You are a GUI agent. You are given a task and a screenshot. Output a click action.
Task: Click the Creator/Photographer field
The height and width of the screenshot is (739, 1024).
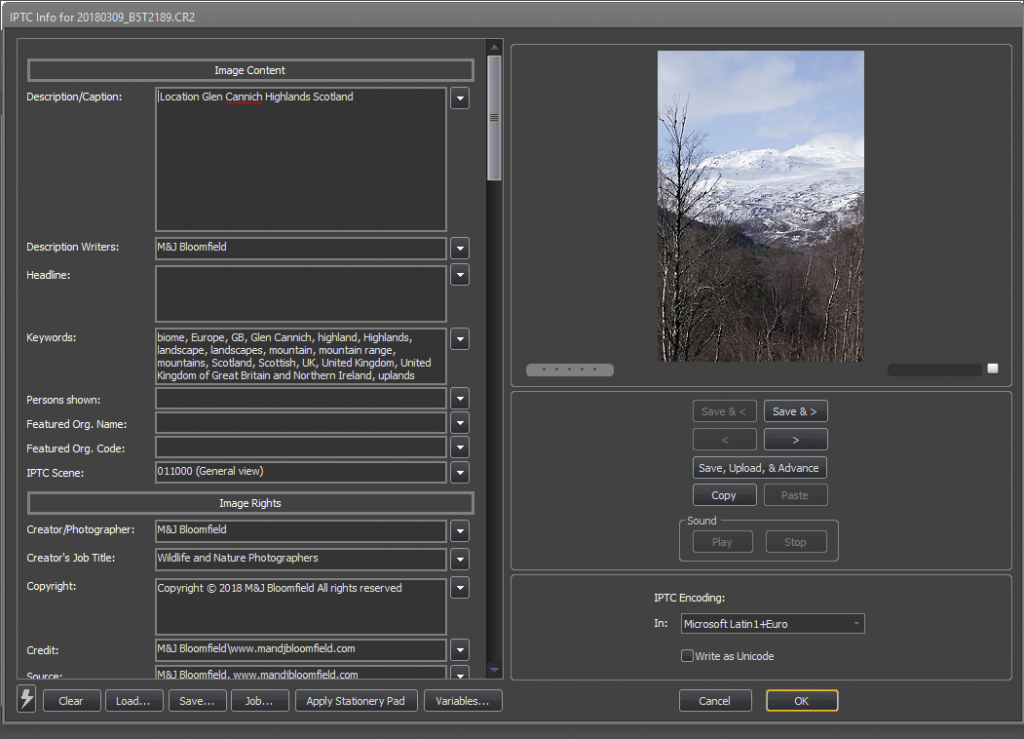[301, 531]
